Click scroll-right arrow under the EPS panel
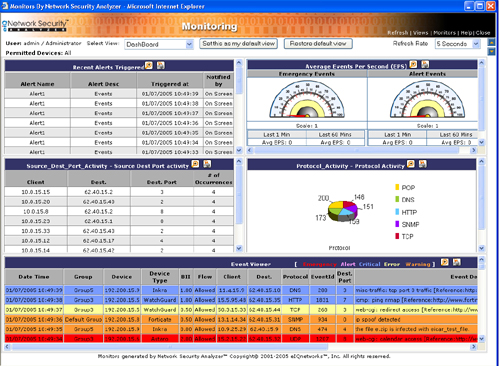 click(473, 150)
